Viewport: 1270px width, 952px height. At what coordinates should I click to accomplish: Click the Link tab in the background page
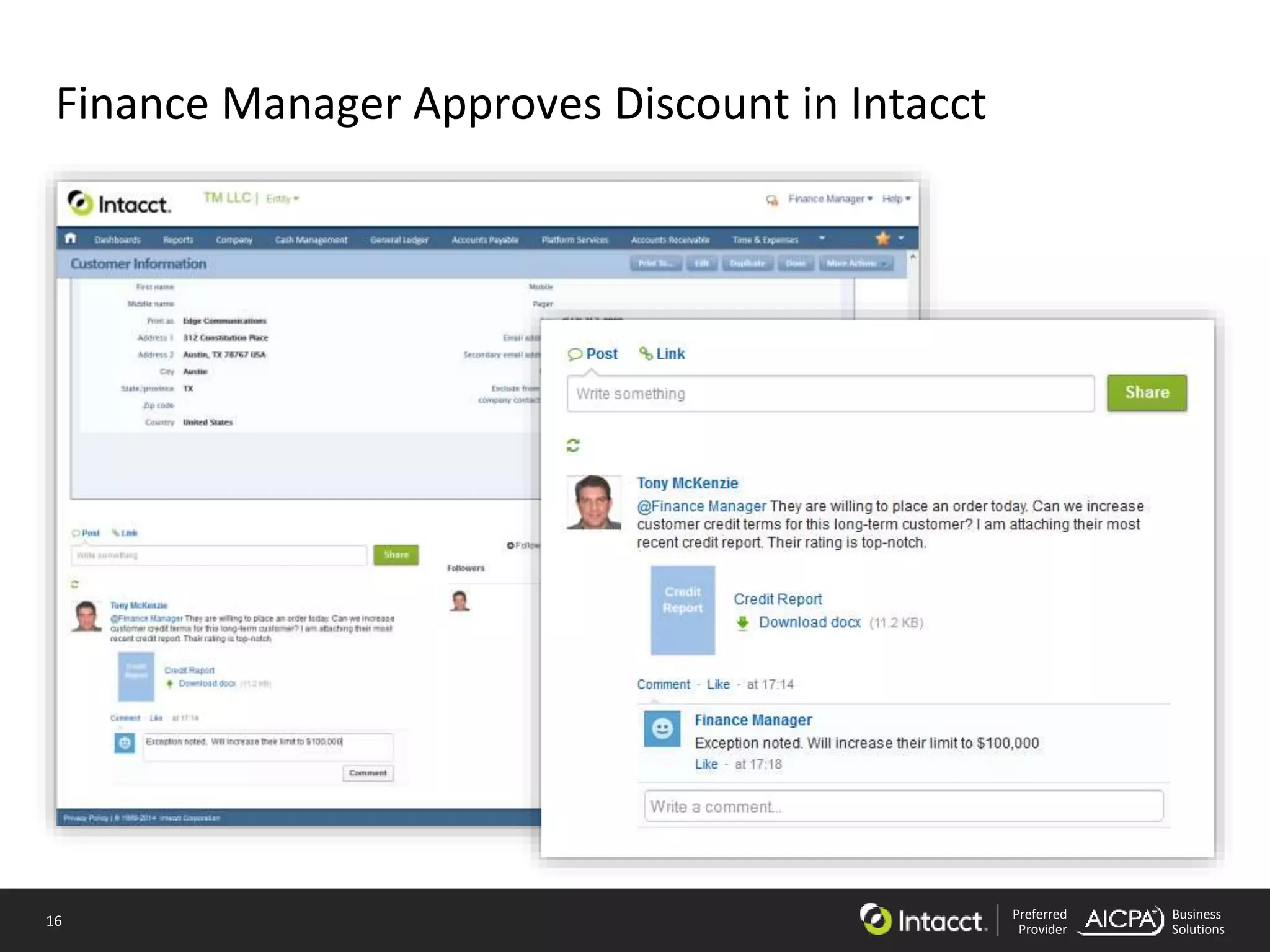coord(125,533)
